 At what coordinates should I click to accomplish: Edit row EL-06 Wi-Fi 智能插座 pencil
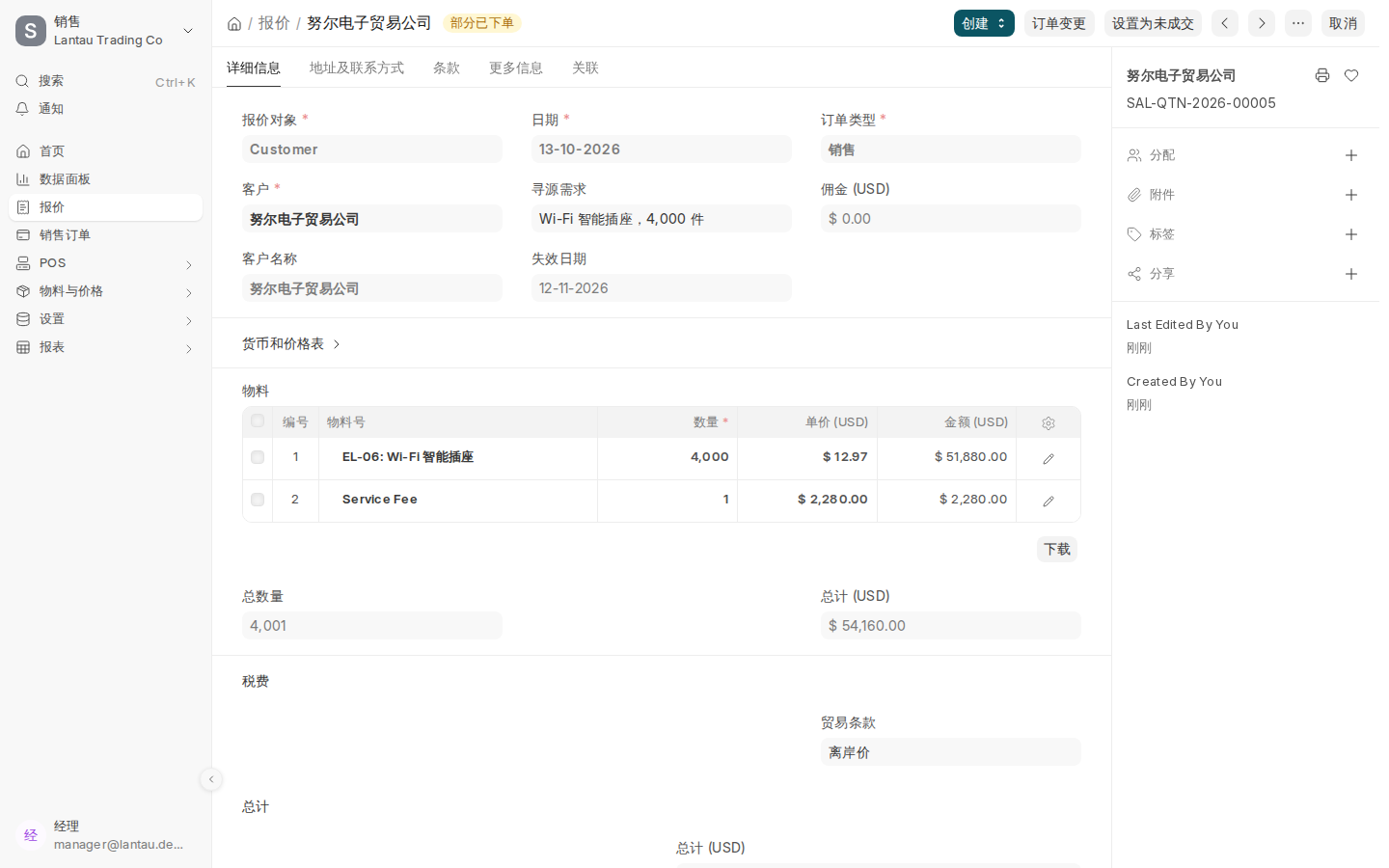pos(1049,459)
